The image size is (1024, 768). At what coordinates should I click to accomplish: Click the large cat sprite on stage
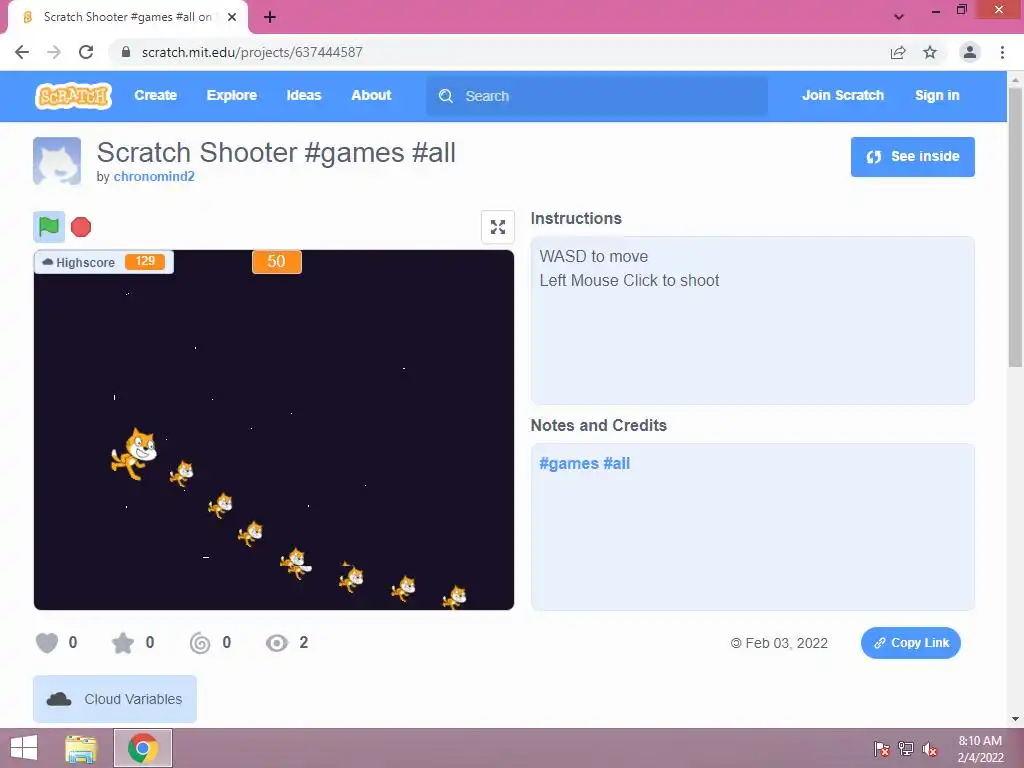(x=135, y=453)
